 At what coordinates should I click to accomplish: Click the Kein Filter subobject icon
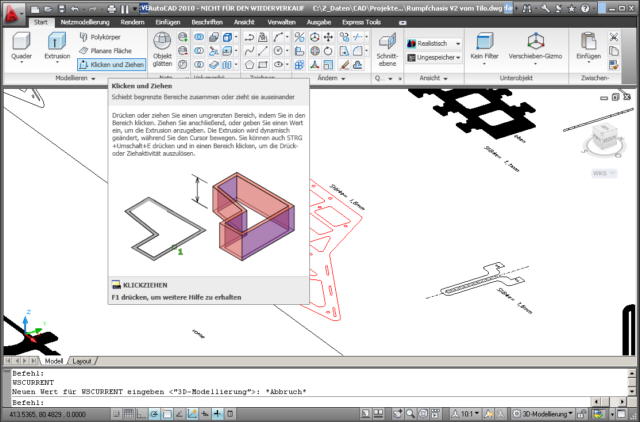click(484, 46)
